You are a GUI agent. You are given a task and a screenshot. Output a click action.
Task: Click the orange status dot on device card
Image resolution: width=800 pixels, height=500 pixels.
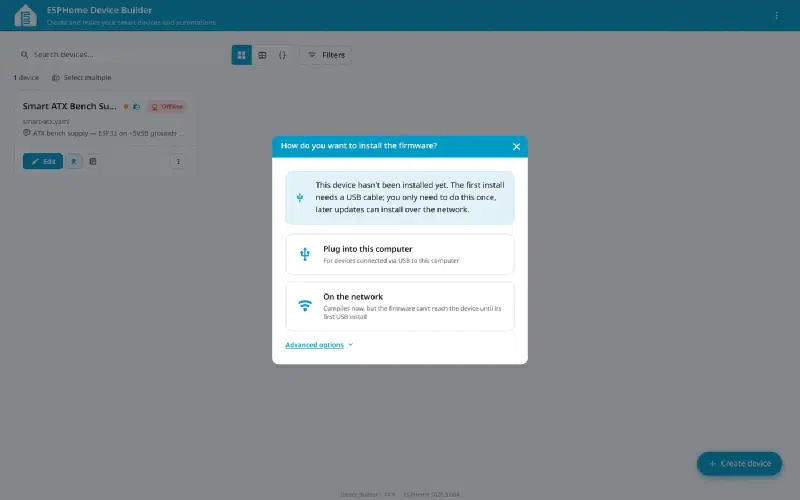coord(126,107)
